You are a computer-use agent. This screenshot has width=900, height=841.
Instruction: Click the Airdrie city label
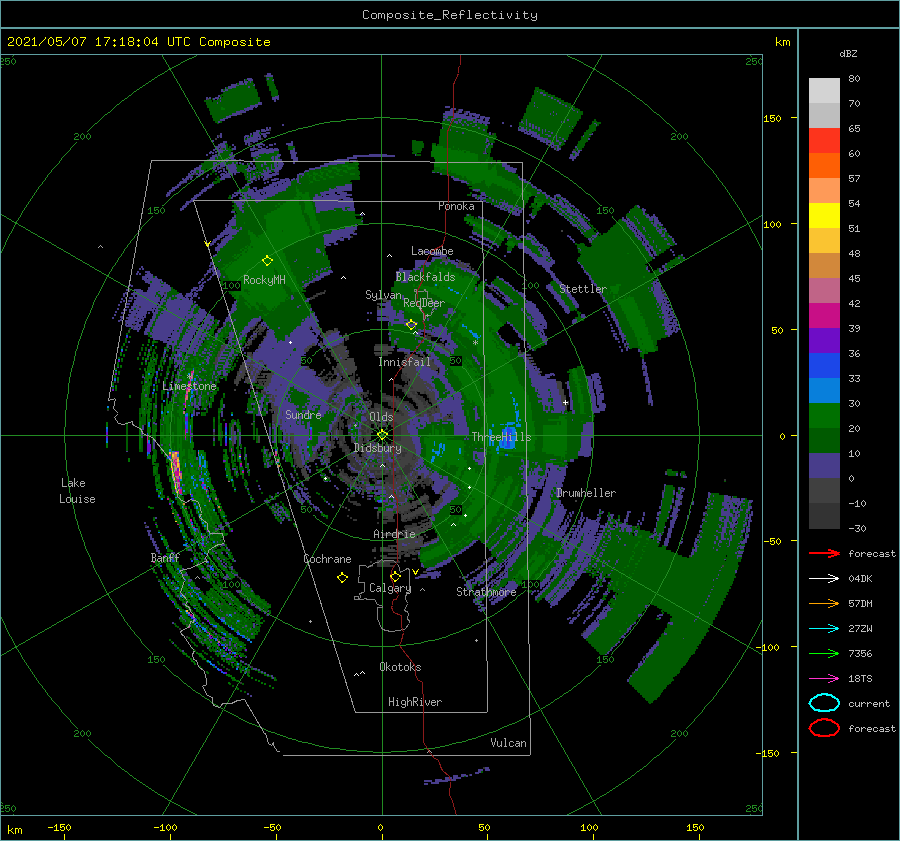tap(394, 534)
